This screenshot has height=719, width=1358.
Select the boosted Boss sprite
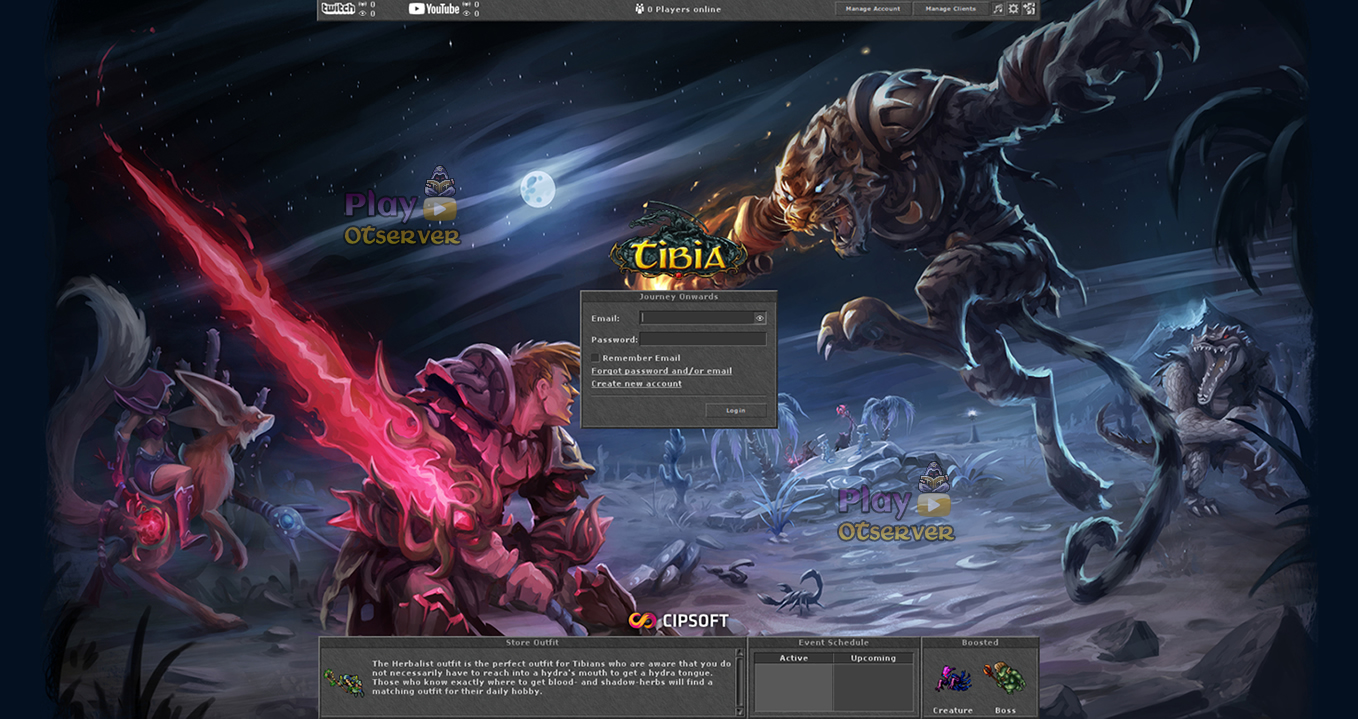click(1005, 679)
